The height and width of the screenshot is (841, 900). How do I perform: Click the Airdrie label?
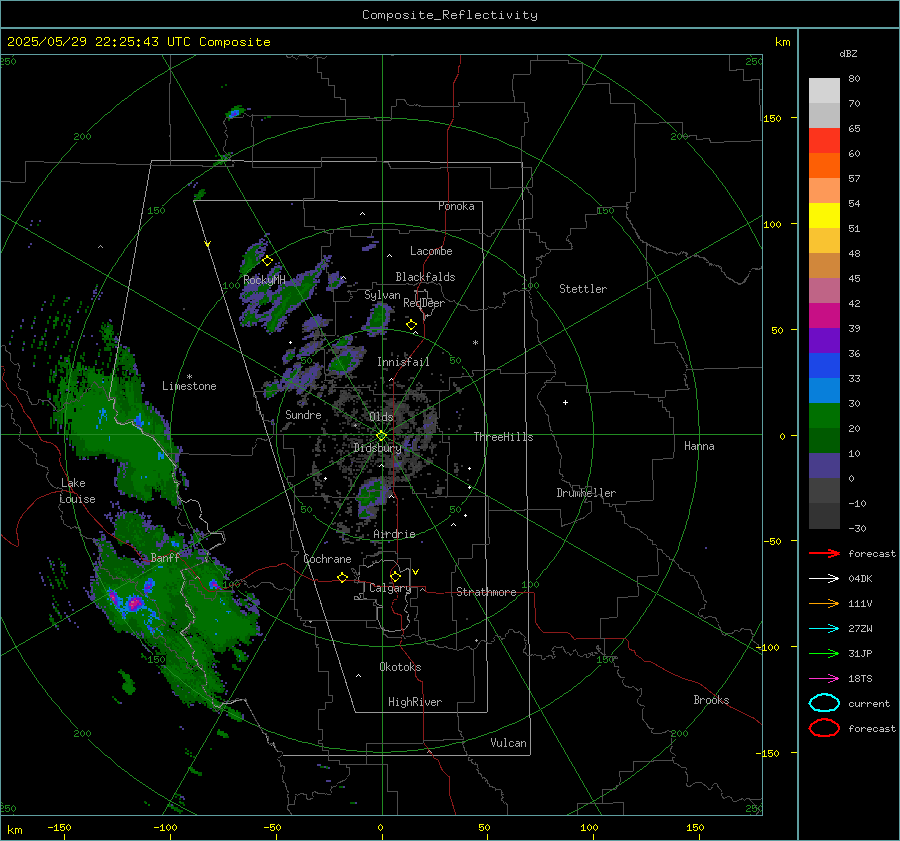(x=394, y=534)
